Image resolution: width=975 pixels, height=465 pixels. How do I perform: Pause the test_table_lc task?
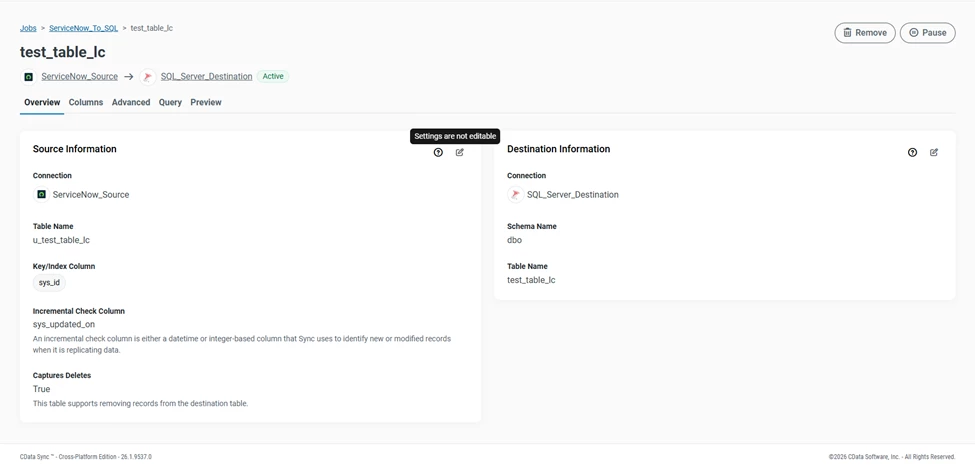(928, 33)
